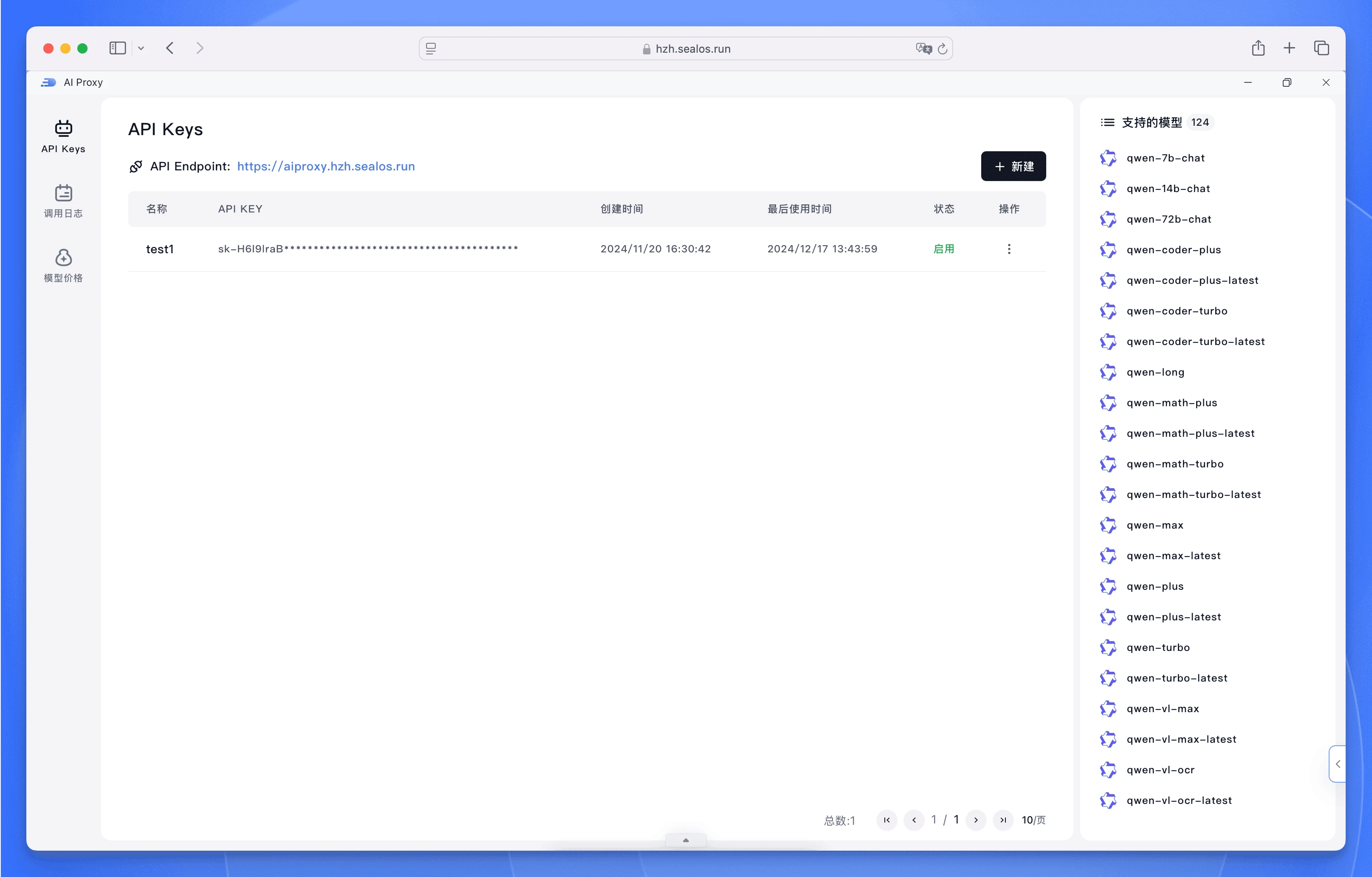The width and height of the screenshot is (1372, 877).
Task: Open the aiproxy.hzh.sealos.run endpoint link
Action: coord(326,166)
